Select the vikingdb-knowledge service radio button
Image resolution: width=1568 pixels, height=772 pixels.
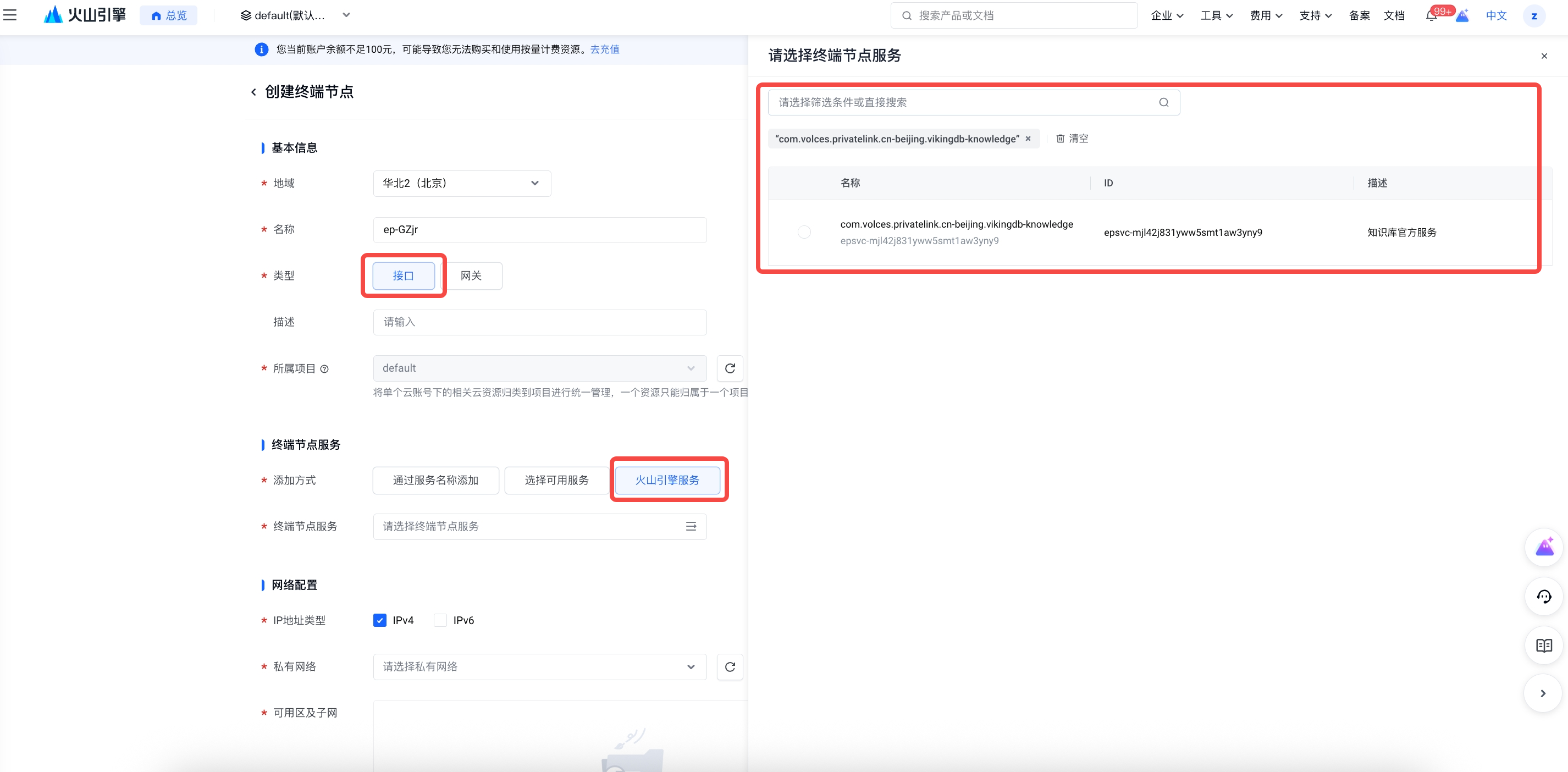pos(804,232)
